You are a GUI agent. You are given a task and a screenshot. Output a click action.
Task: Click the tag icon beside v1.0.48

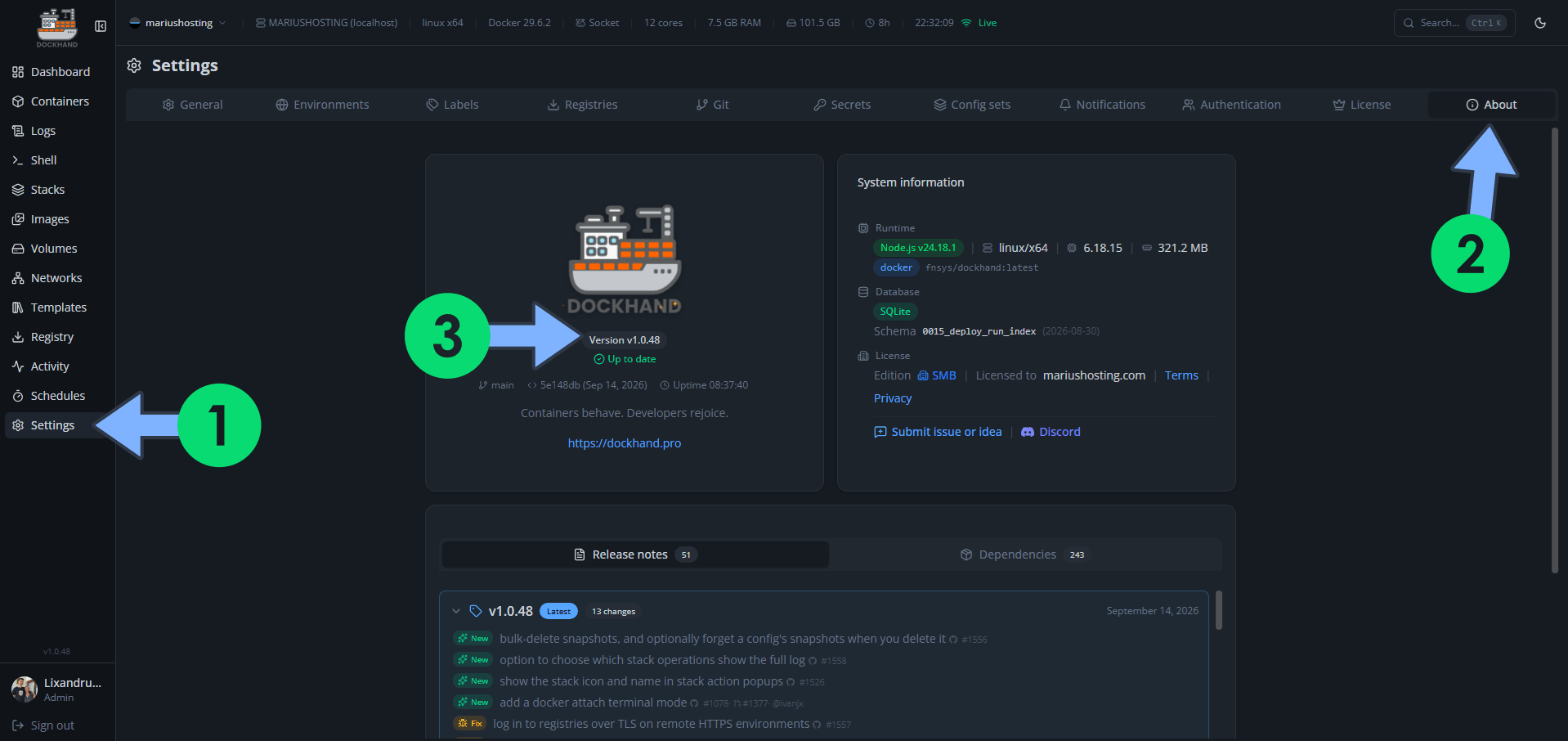coord(476,611)
